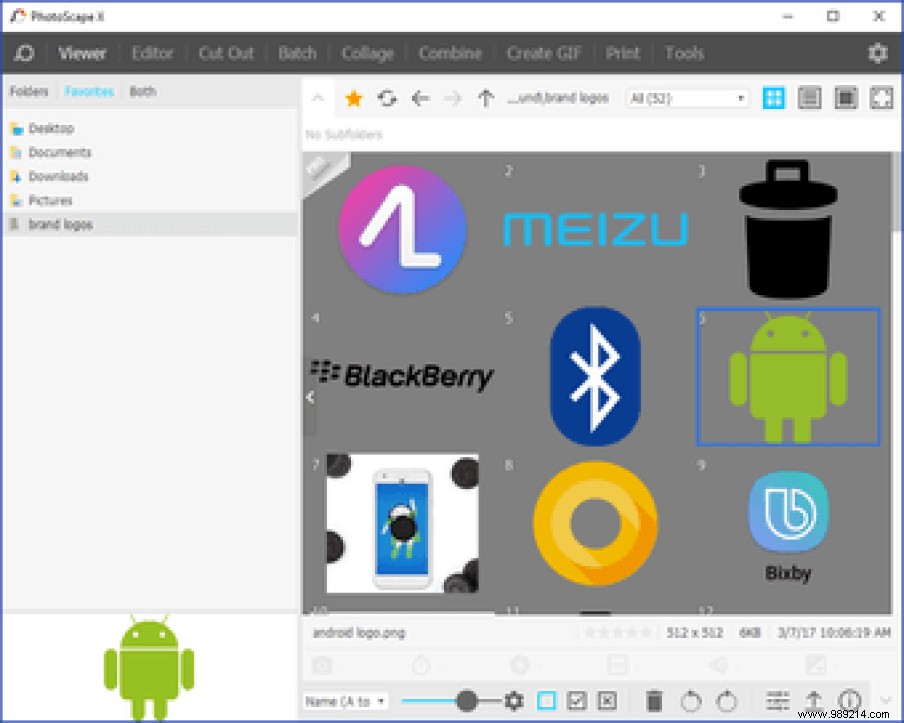Open PhotoScape settings gear
Viewport: 904px width, 723px height.
tap(877, 53)
